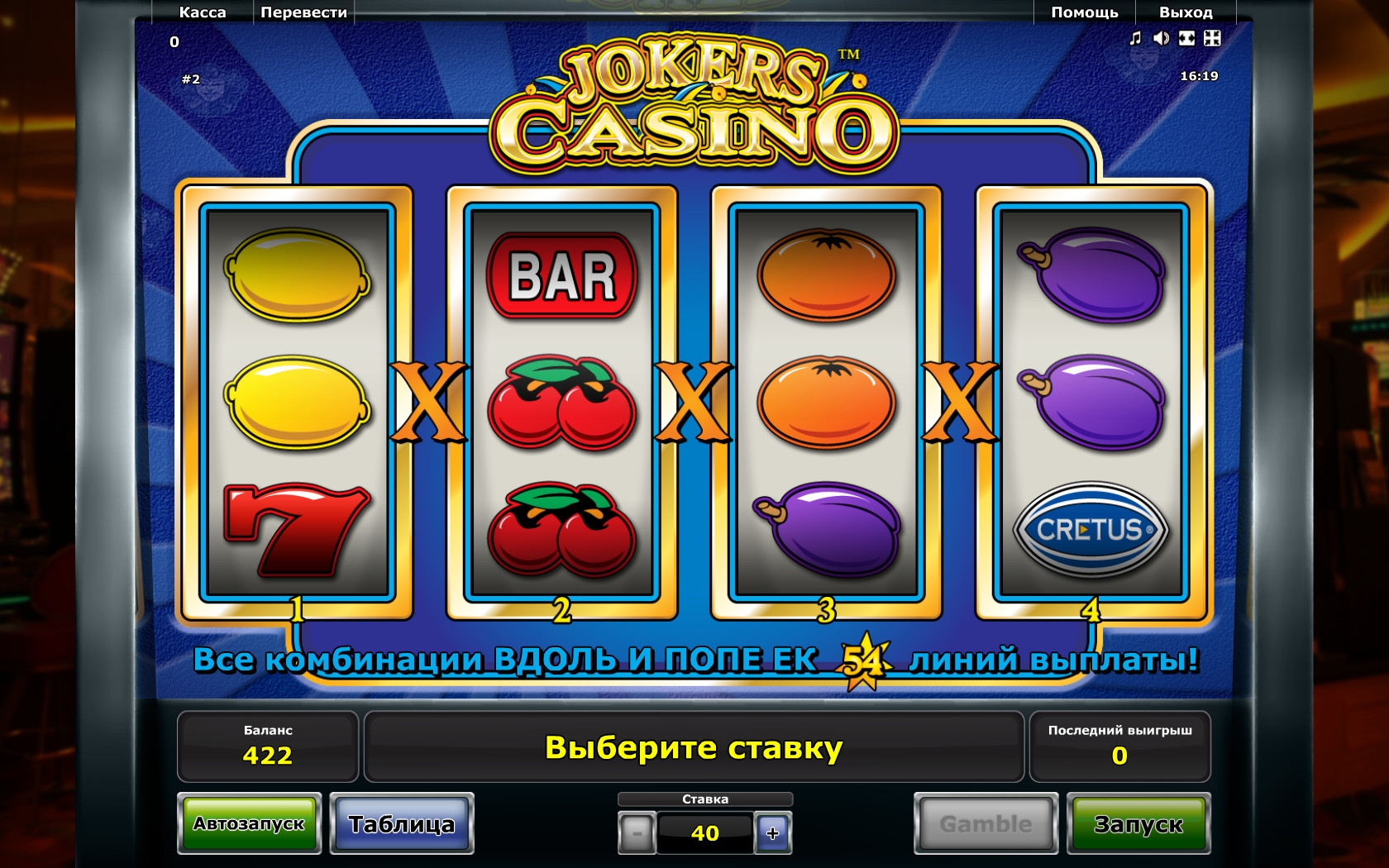Click the 54 paylines star badge
The image size is (1389, 868).
tap(864, 661)
